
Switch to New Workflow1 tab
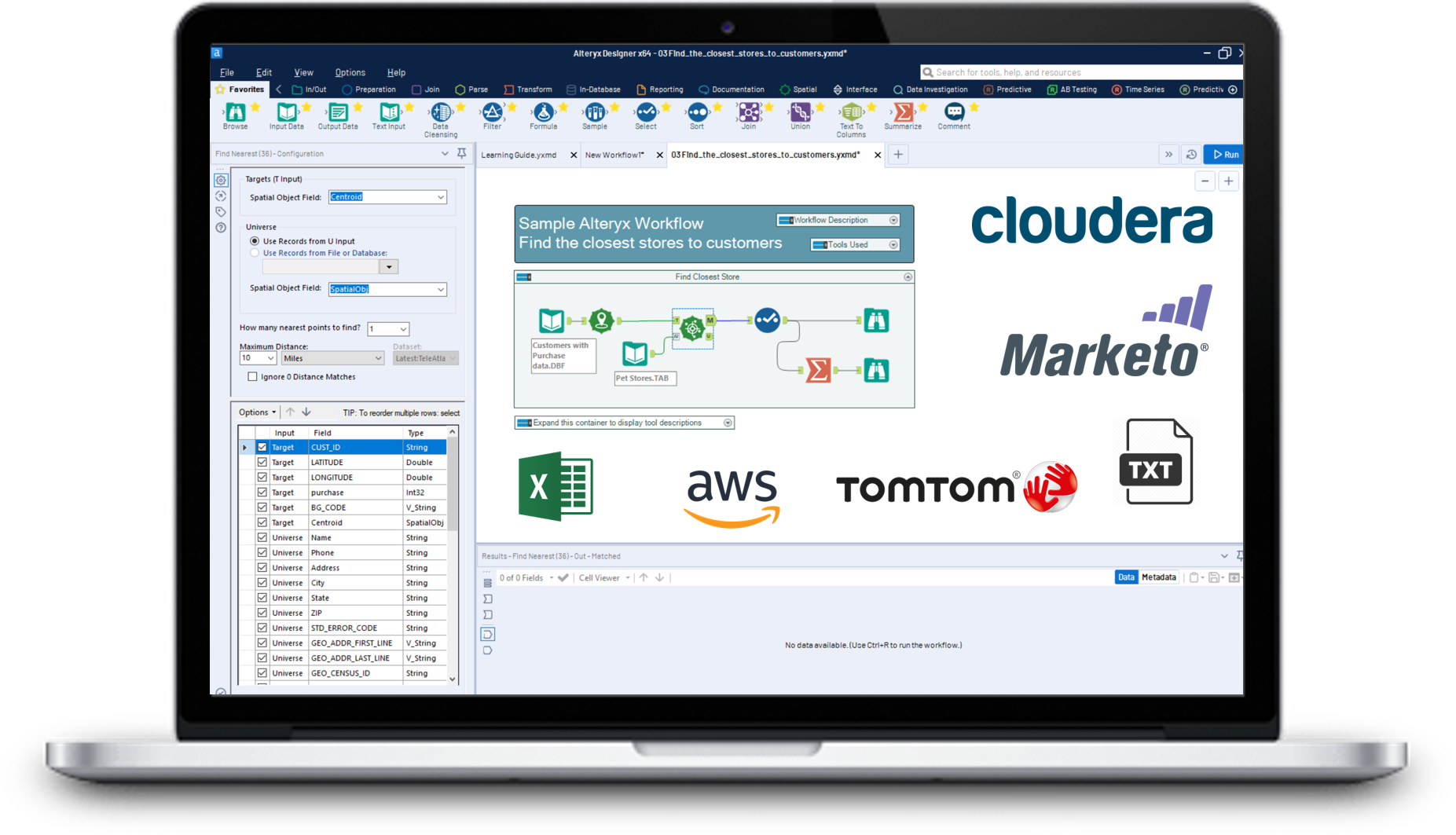tap(614, 155)
